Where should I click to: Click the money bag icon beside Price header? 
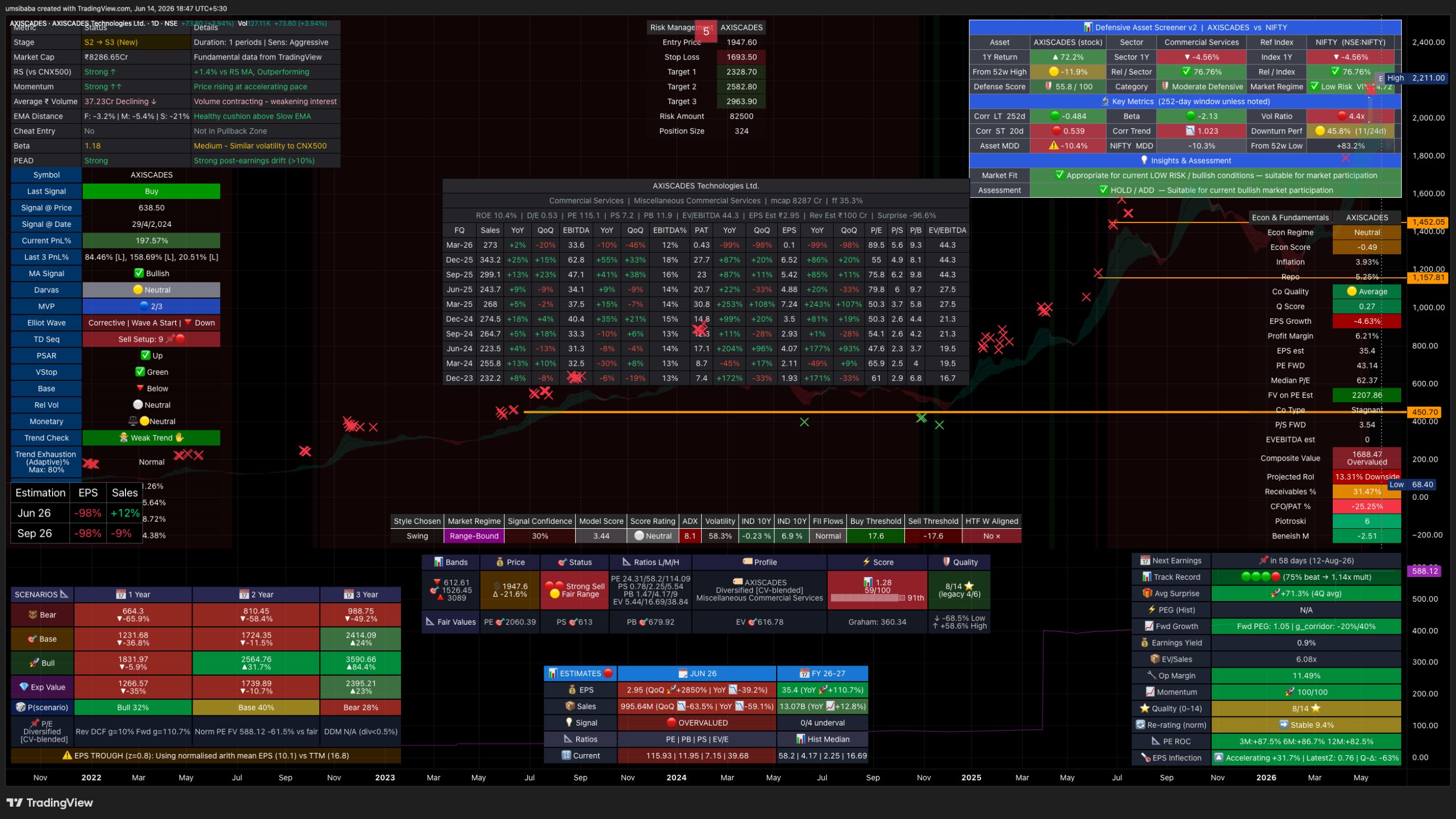click(x=500, y=562)
